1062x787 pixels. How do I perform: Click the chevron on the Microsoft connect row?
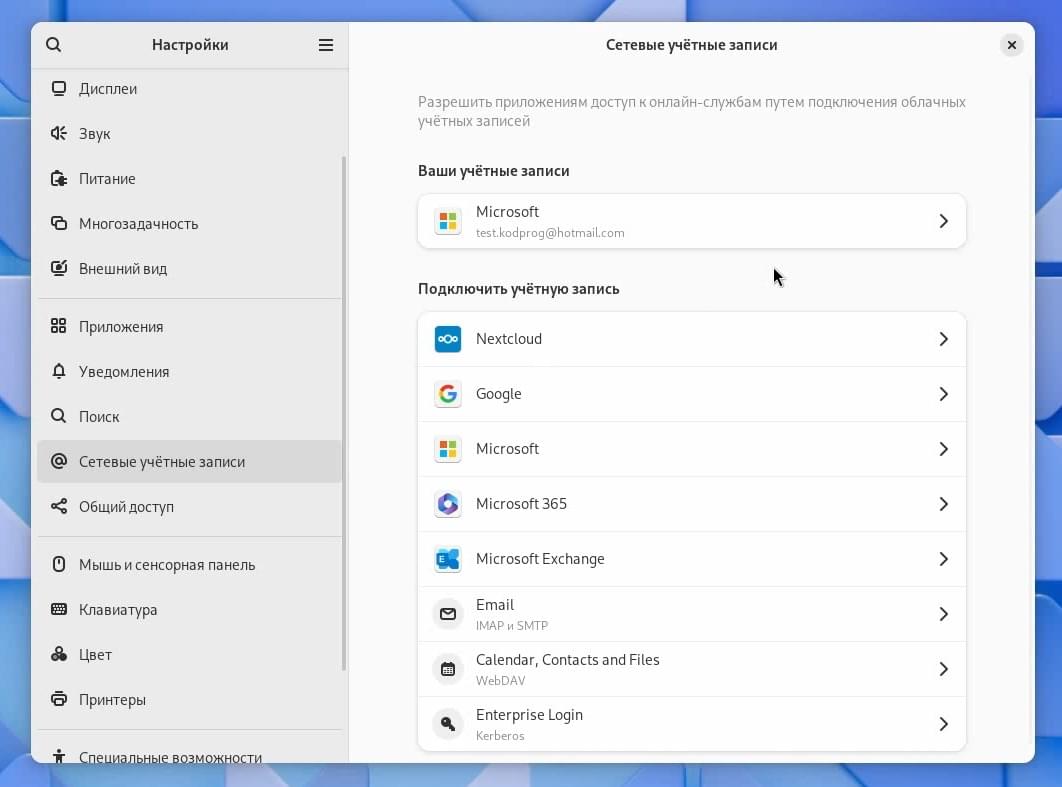pos(943,449)
